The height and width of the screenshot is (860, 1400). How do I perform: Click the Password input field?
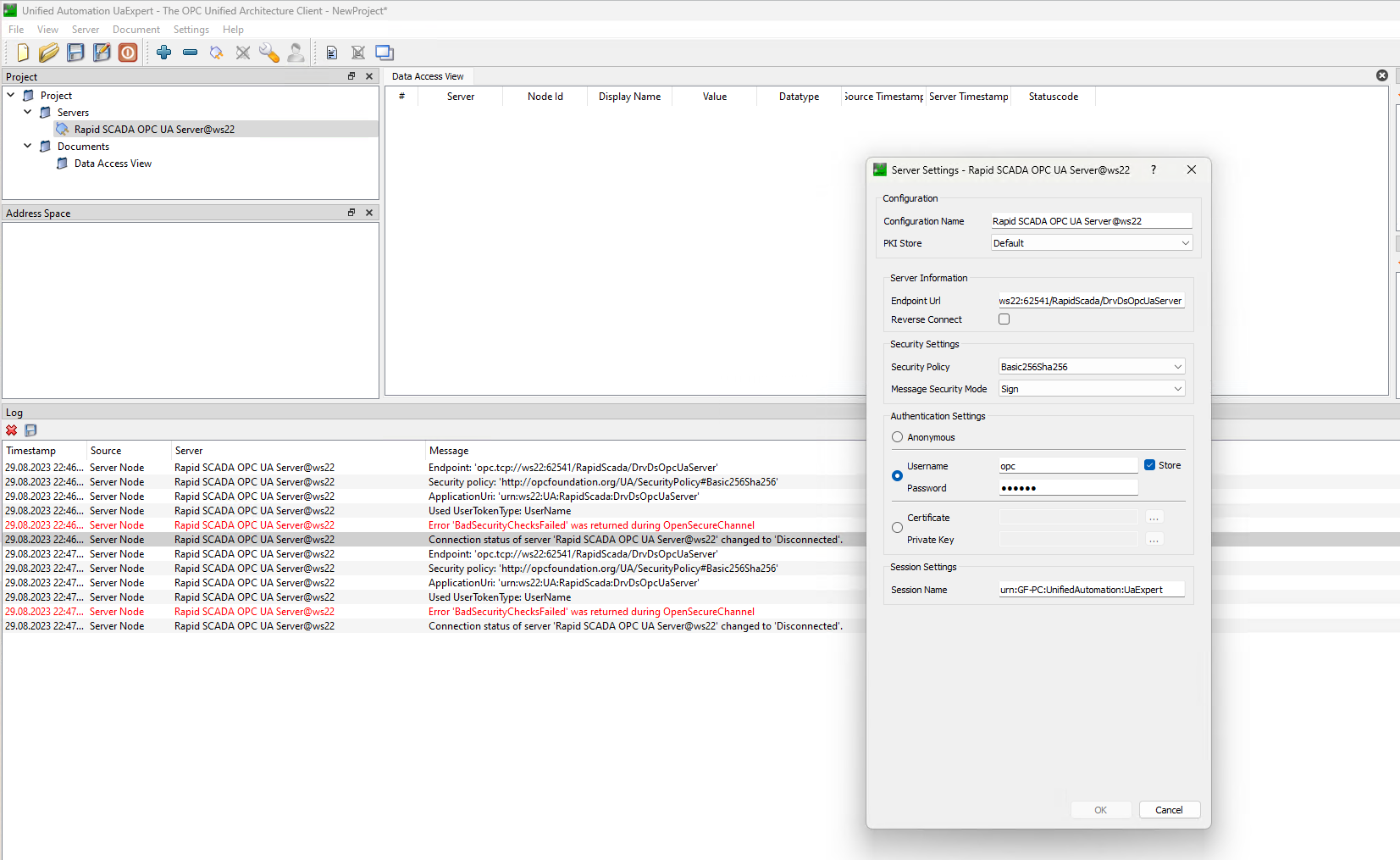tap(1068, 488)
